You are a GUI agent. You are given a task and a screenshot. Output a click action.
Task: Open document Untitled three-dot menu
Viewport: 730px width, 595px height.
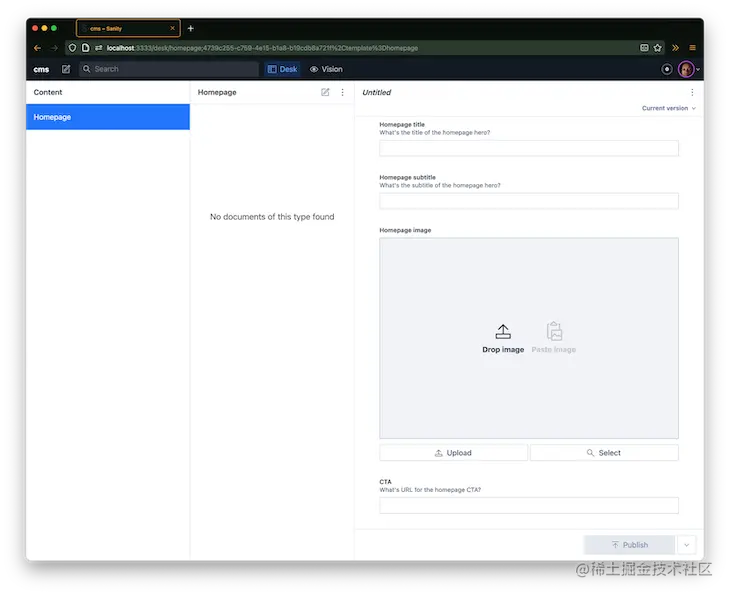pos(692,92)
